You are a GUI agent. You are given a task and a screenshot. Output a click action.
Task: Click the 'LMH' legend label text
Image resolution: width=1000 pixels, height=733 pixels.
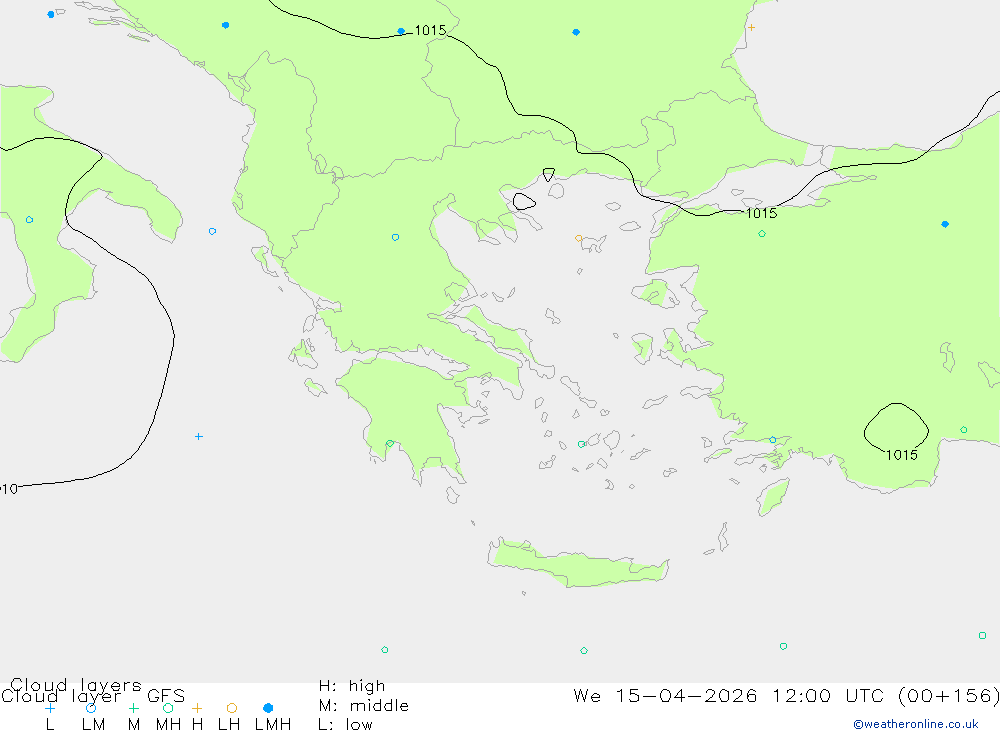click(x=273, y=725)
